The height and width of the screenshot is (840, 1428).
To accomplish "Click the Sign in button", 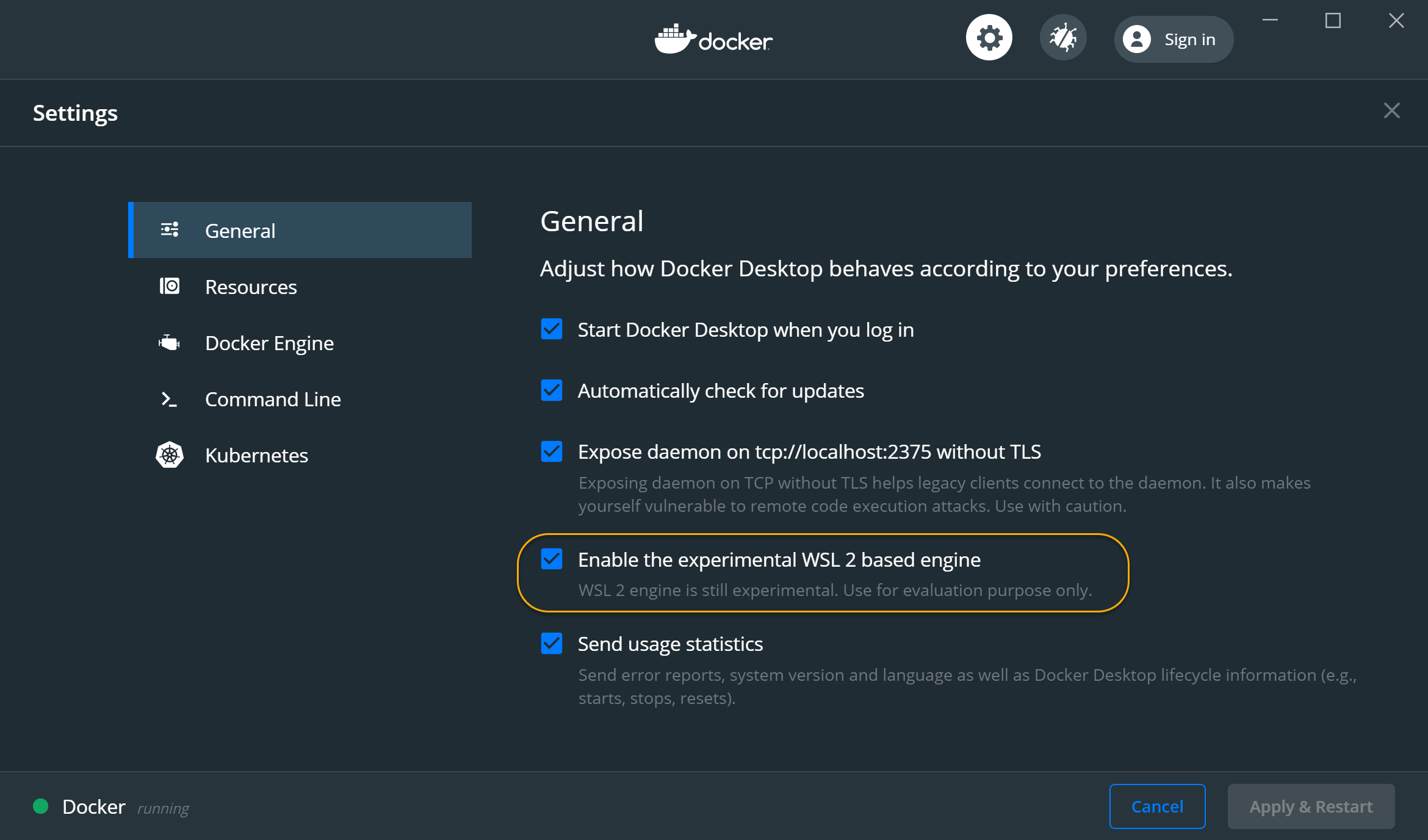I will click(1189, 40).
